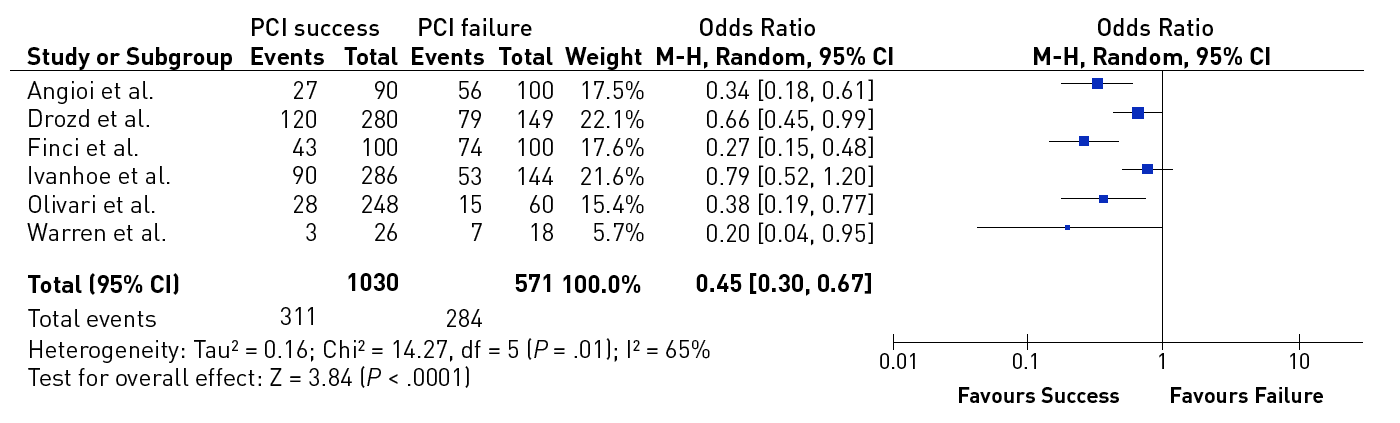Click the "Favours Failure" axis label
Image resolution: width=1400 pixels, height=423 pixels.
tap(1246, 396)
